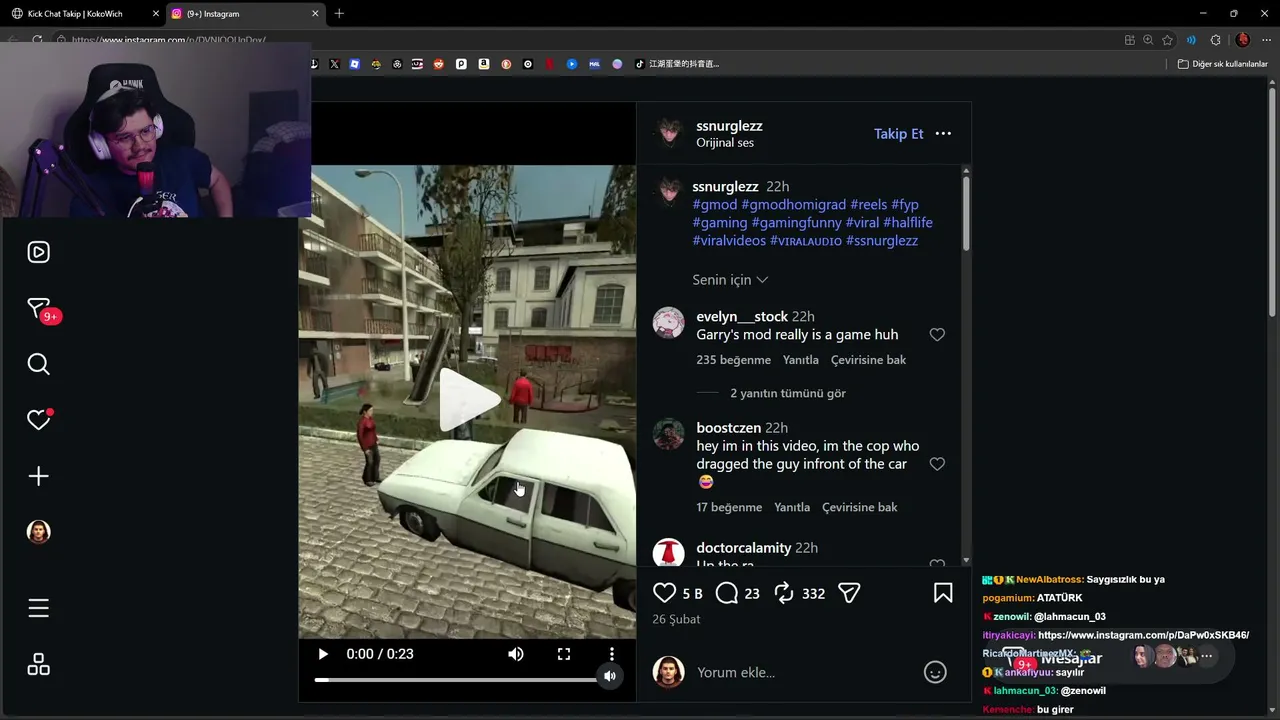Like the post with the heart icon

click(664, 593)
